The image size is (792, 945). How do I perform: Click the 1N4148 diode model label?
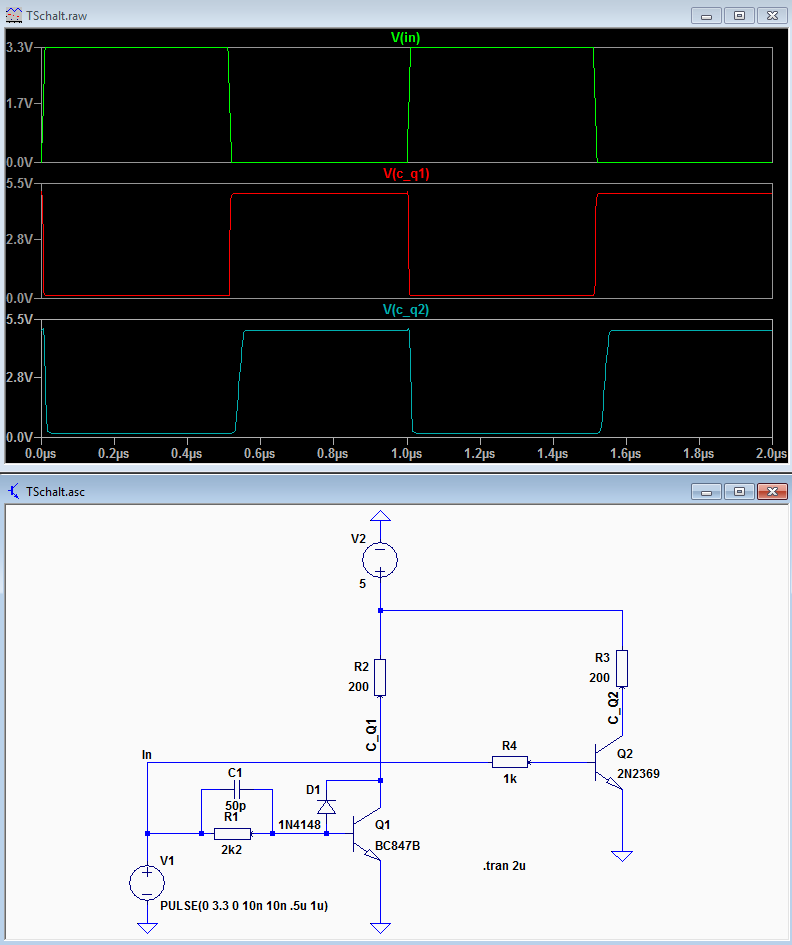(x=300, y=824)
